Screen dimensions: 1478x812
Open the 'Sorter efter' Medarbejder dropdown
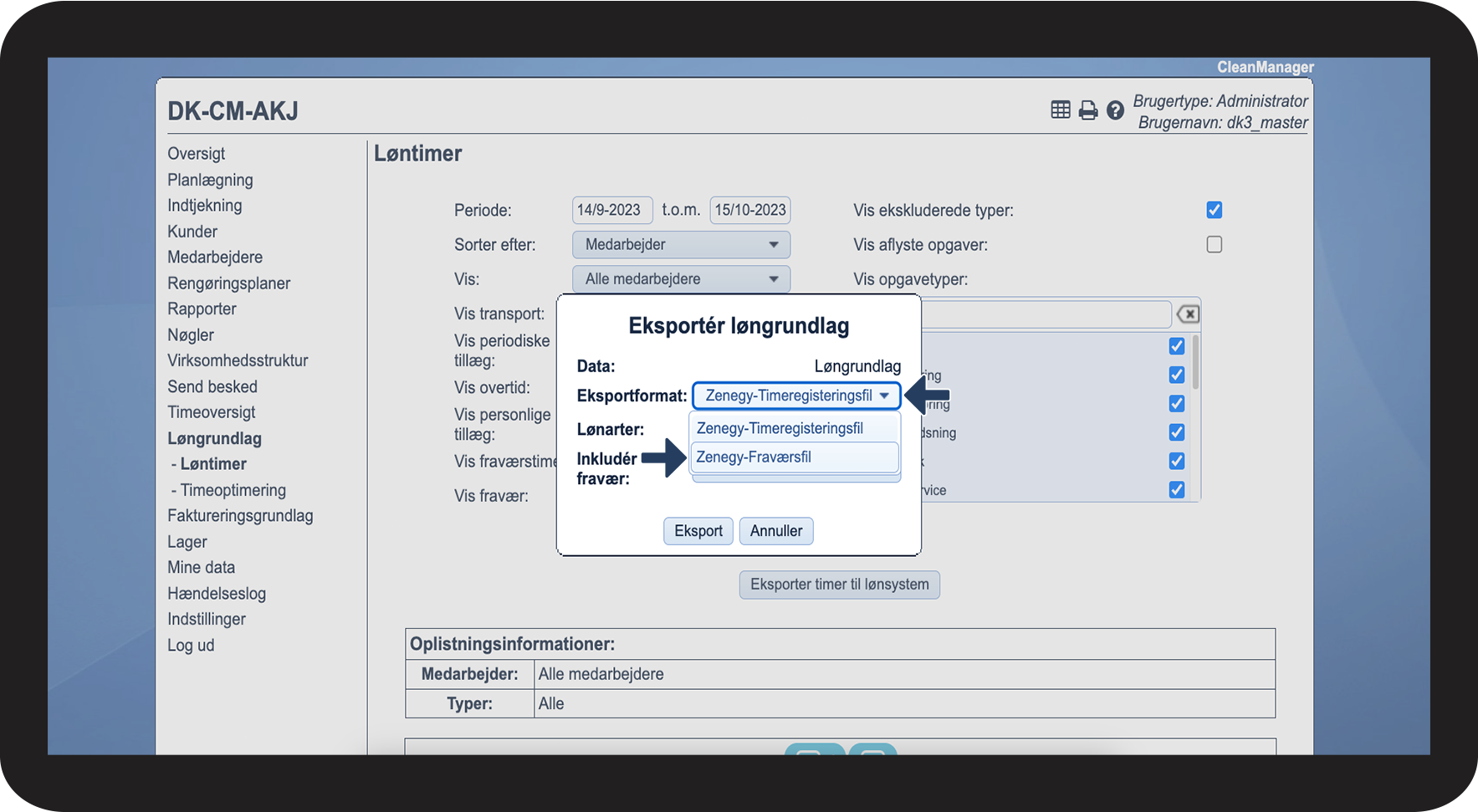point(681,244)
